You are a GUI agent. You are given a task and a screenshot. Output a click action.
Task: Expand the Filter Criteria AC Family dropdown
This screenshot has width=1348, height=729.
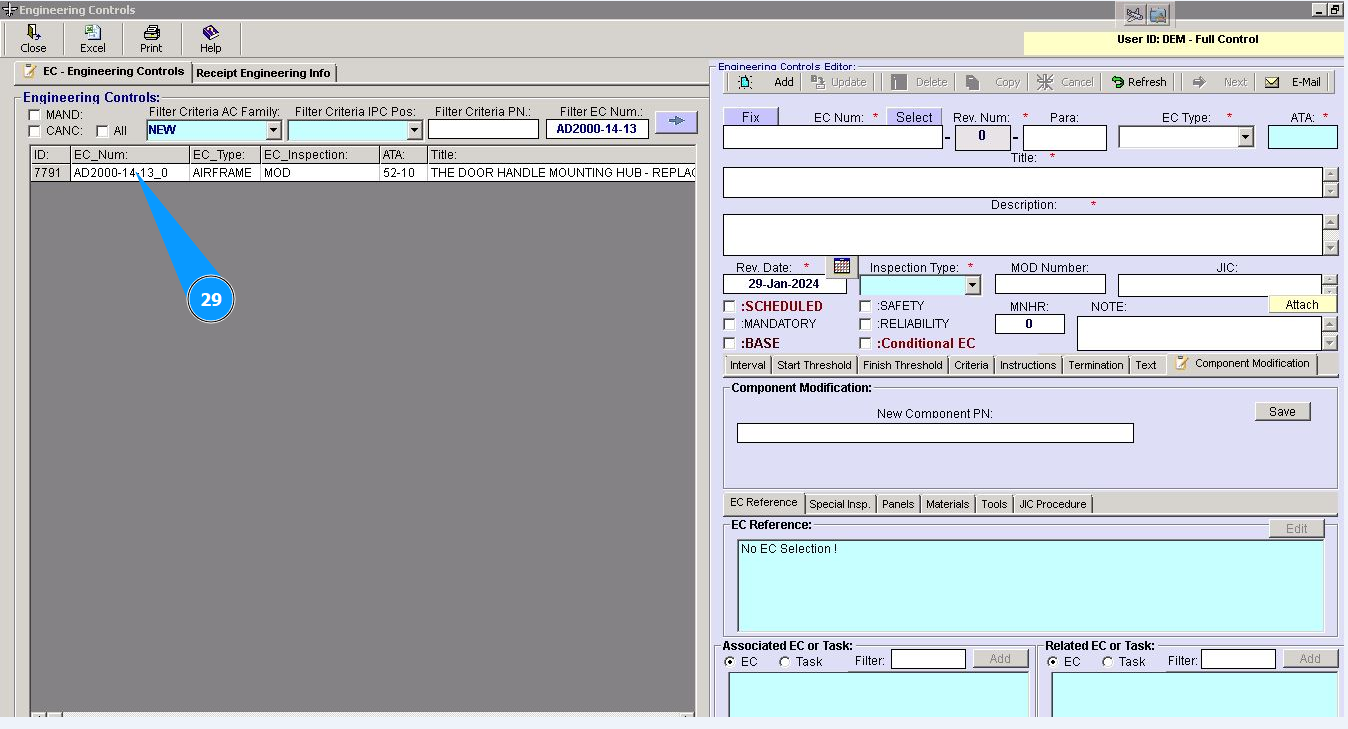pyautogui.click(x=274, y=130)
